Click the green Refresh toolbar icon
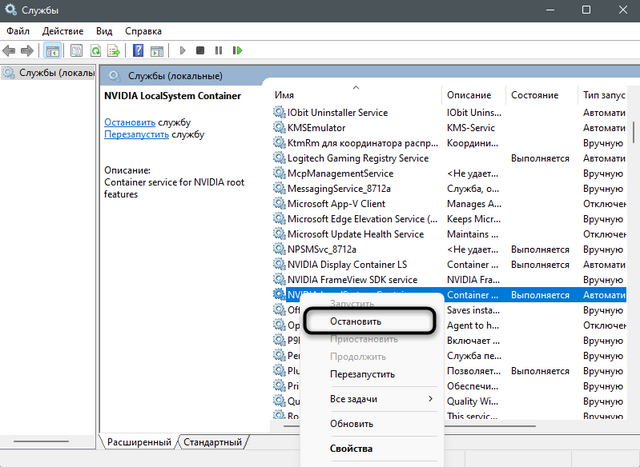The image size is (640, 467). coord(96,51)
